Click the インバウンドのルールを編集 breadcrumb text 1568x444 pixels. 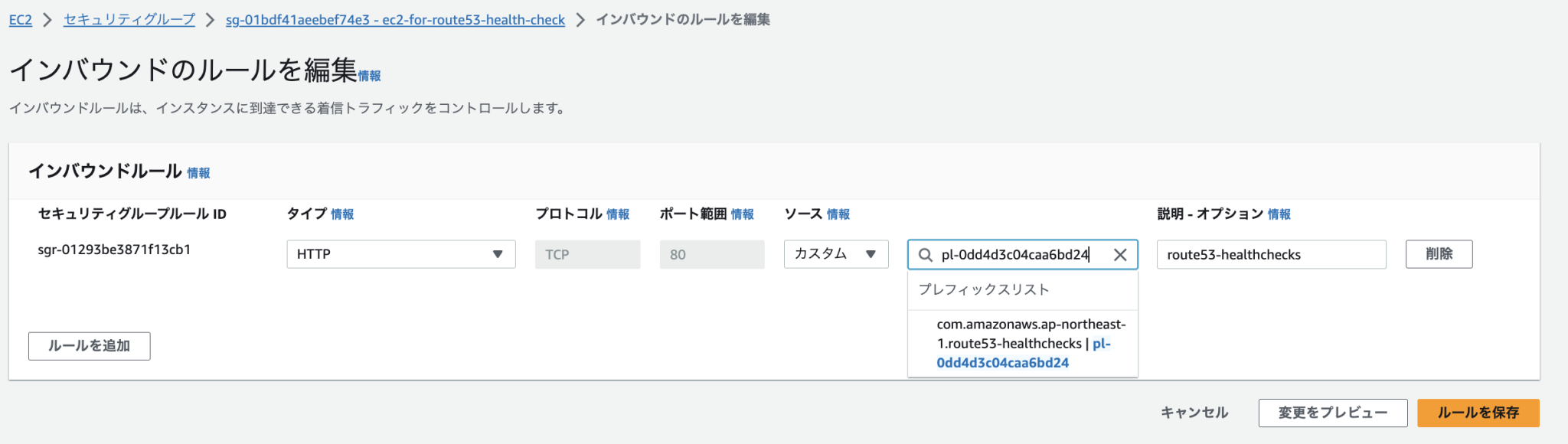(683, 20)
